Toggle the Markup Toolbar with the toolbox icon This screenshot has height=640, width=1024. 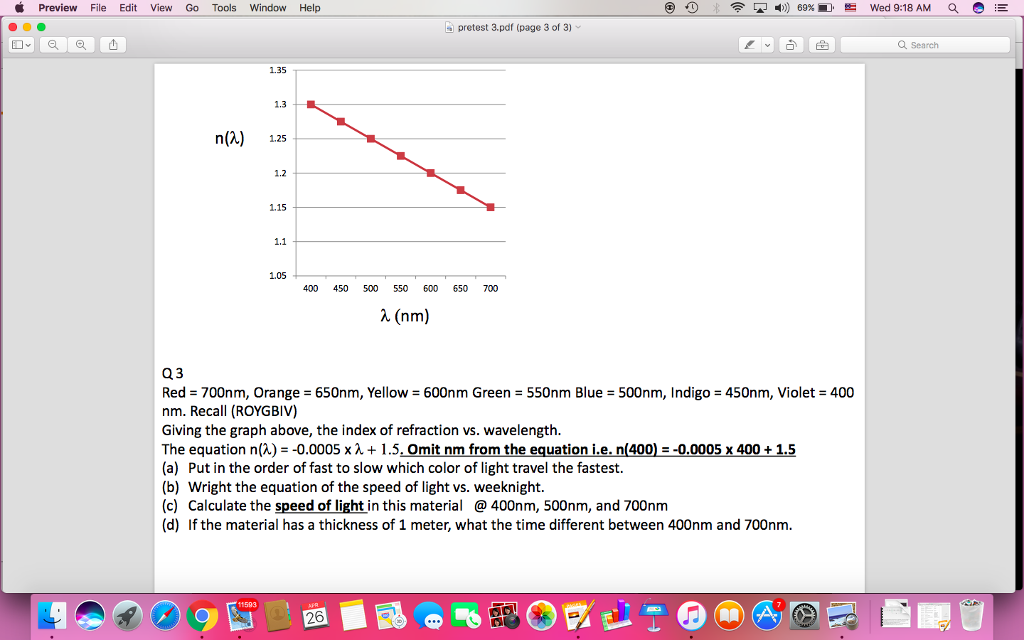[x=822, y=45]
